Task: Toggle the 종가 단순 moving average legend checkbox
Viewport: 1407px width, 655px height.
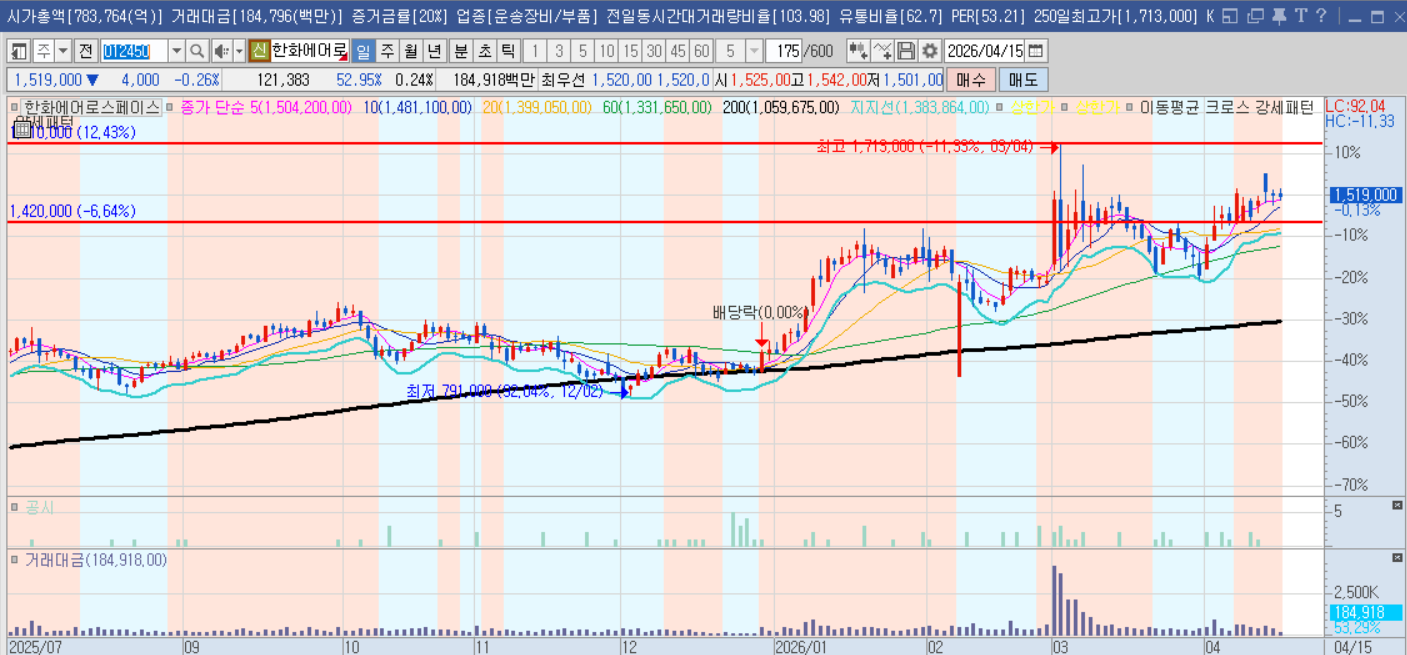Action: (170, 107)
